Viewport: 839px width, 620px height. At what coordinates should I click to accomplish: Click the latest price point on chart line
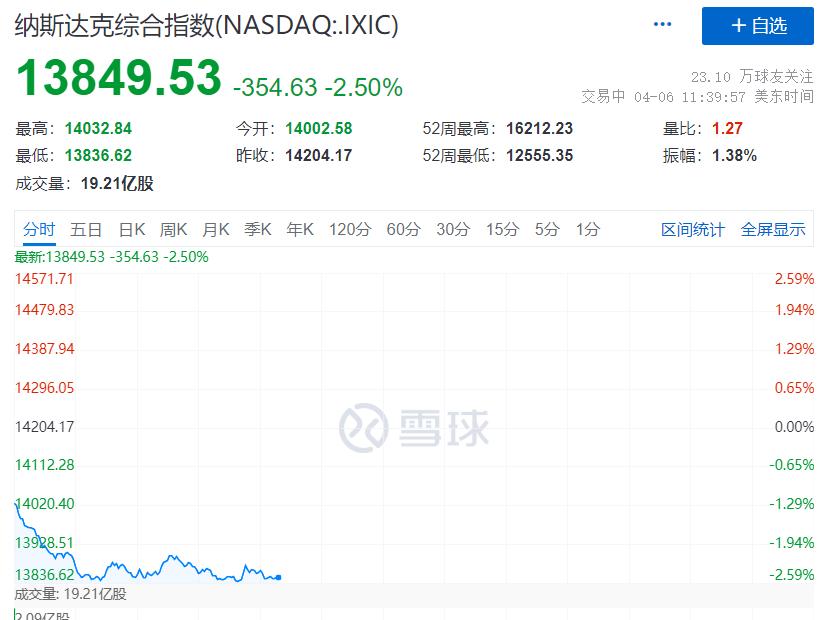278,577
